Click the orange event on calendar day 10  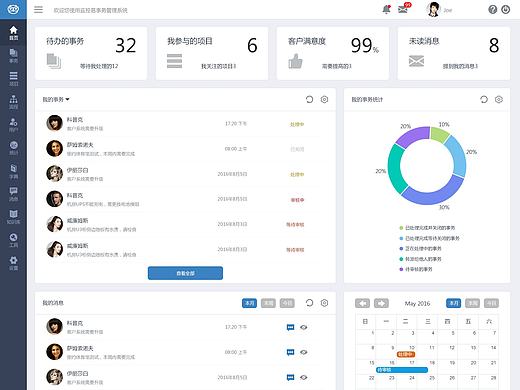(406, 354)
